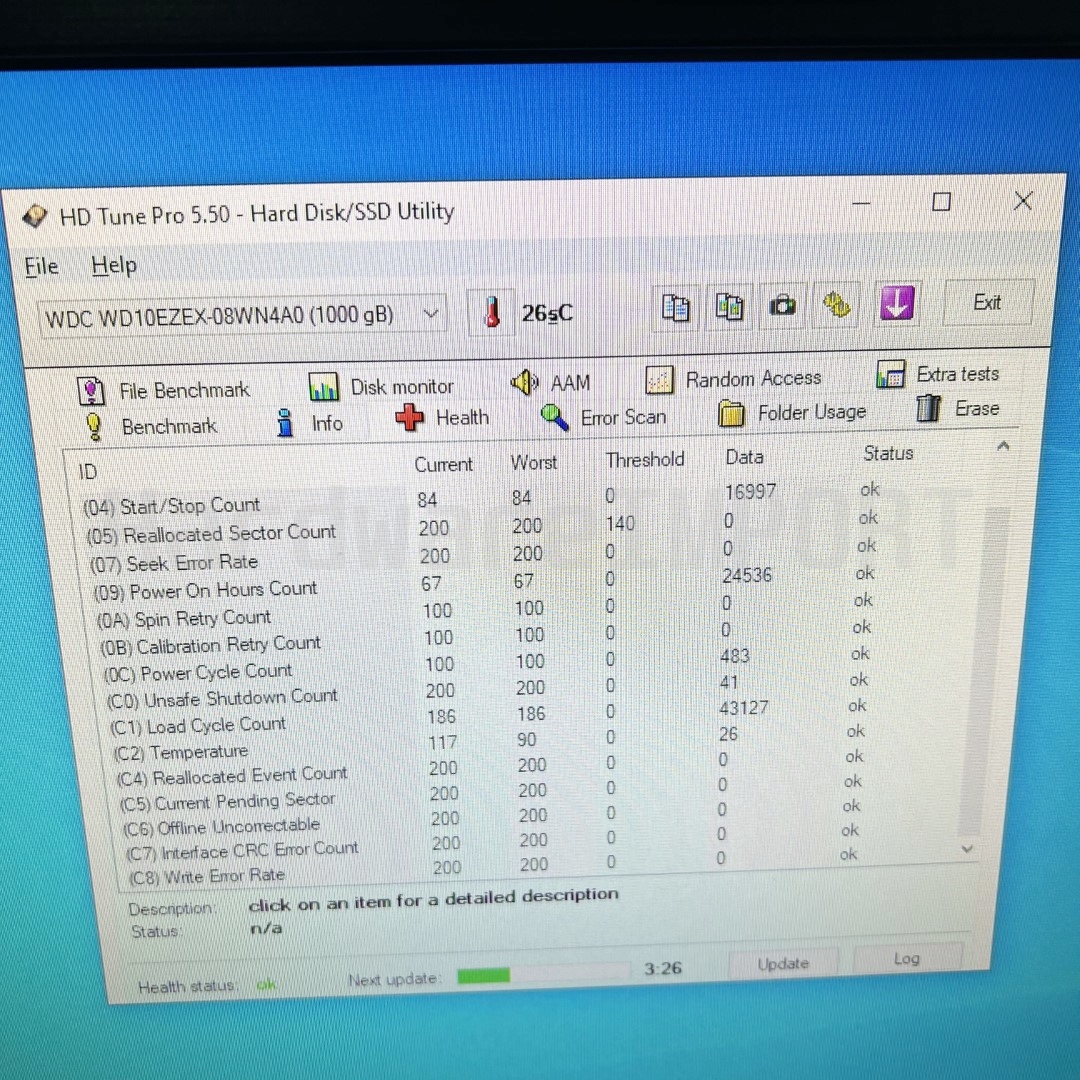Click the copy text to clipboard icon
Image resolution: width=1080 pixels, height=1080 pixels.
(x=676, y=307)
